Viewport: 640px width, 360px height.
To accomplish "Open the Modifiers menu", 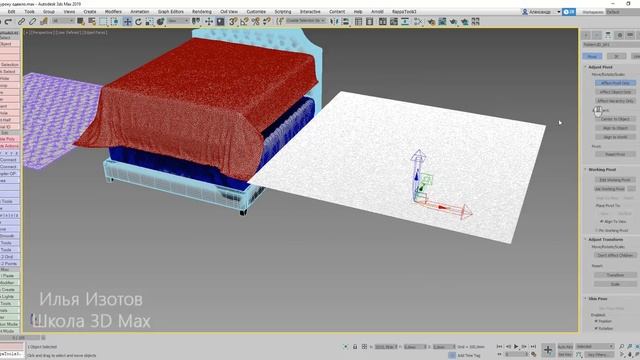I will click(x=113, y=12).
